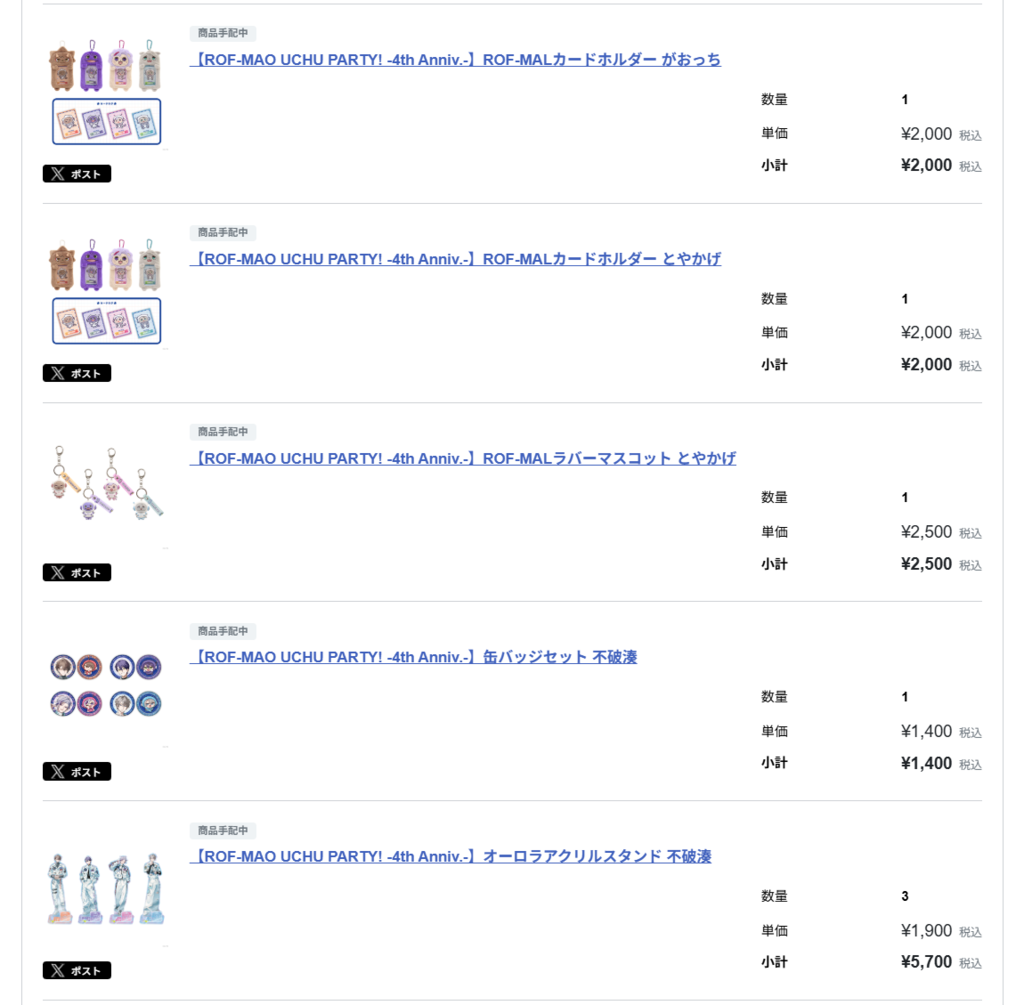Click X post button below オーロラアクリルスタンド

[x=77, y=971]
